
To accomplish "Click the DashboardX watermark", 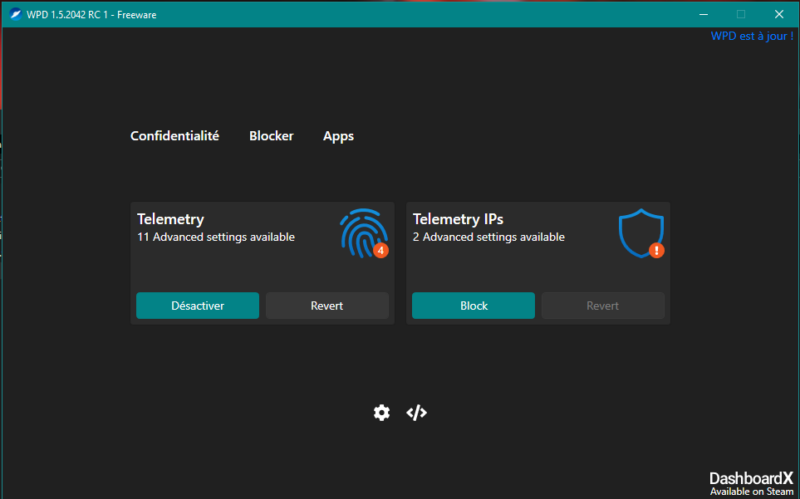I will [x=751, y=483].
